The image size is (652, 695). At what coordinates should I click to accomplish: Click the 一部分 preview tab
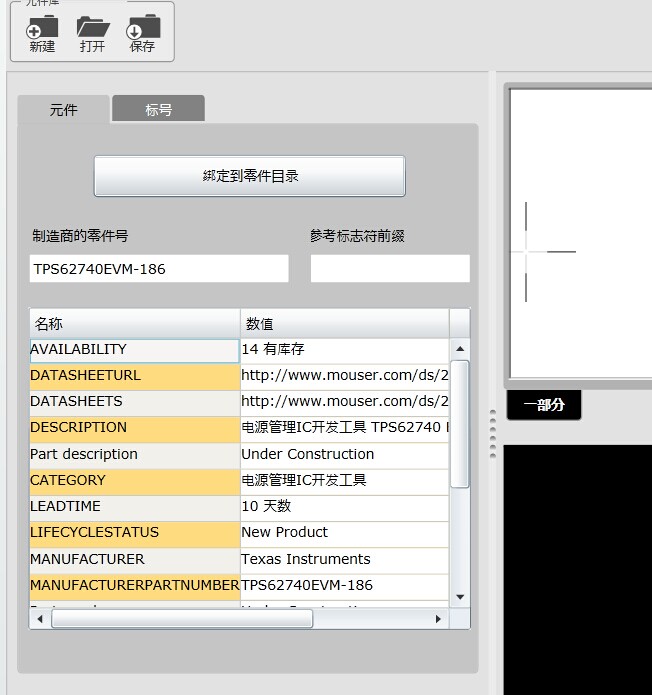pos(544,405)
